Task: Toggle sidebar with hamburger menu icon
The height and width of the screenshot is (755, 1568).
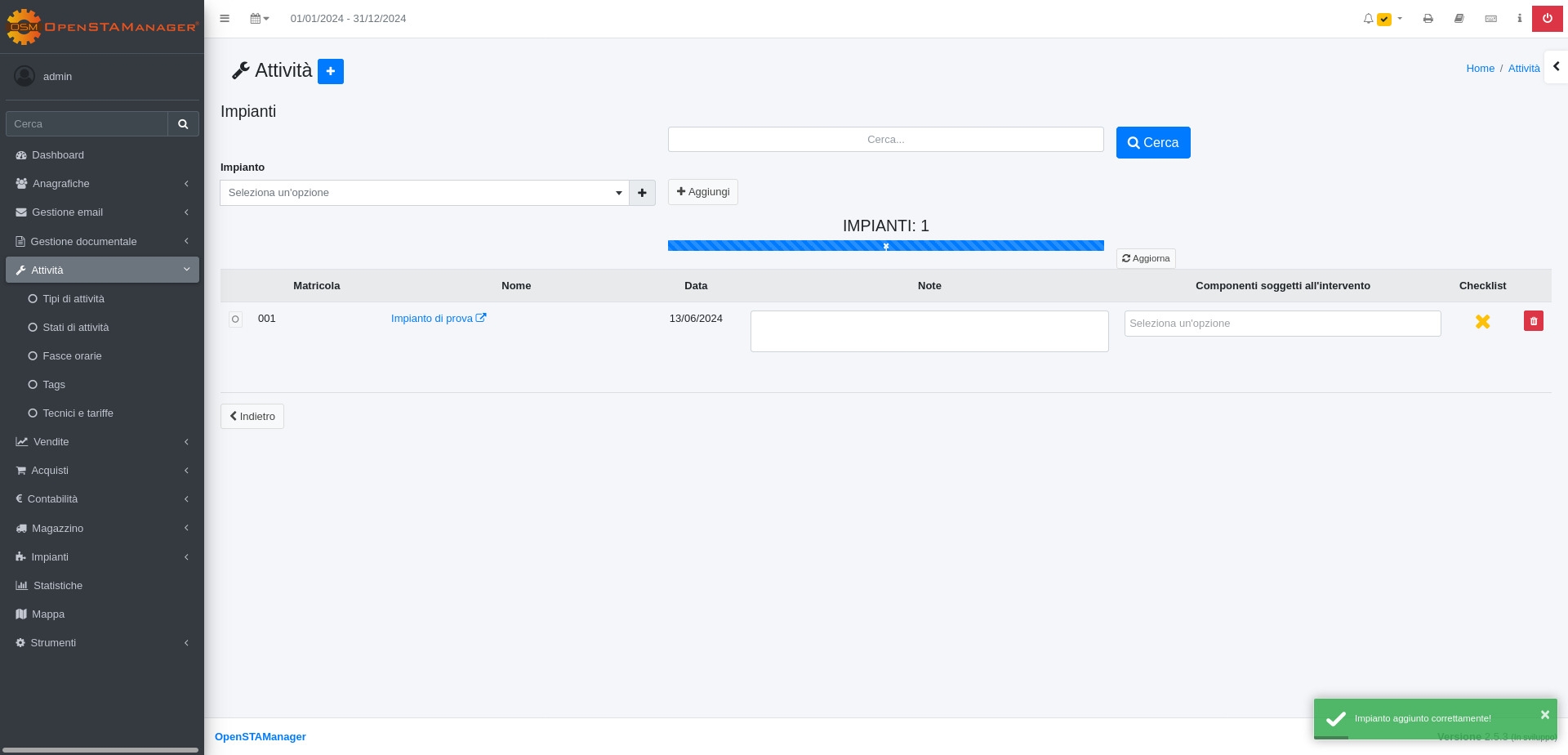Action: (x=225, y=18)
